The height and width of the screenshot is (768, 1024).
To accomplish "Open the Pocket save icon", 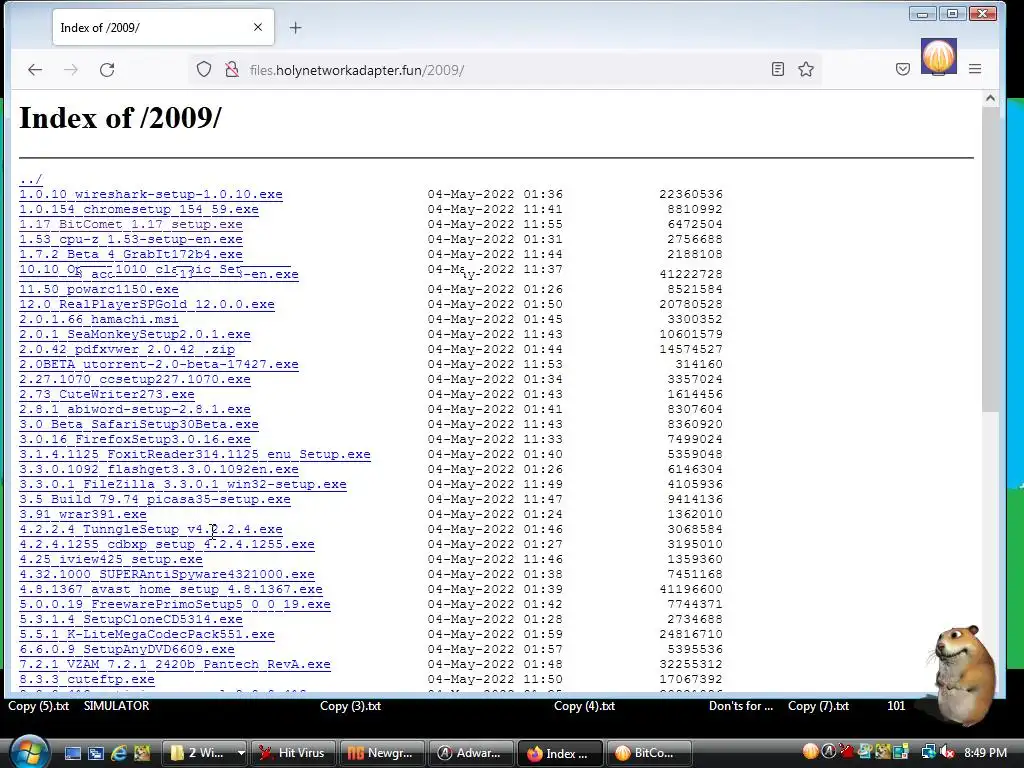I will [903, 69].
